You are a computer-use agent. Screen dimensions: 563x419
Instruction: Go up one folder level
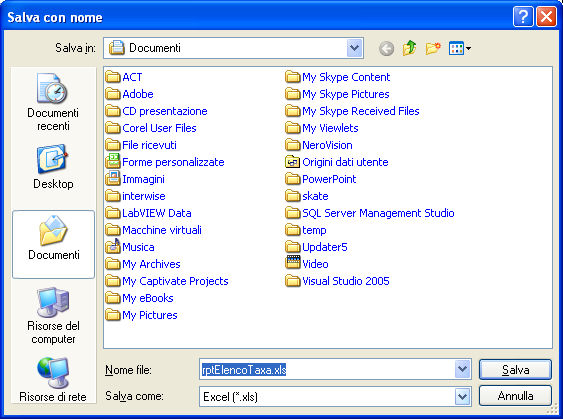[x=409, y=48]
